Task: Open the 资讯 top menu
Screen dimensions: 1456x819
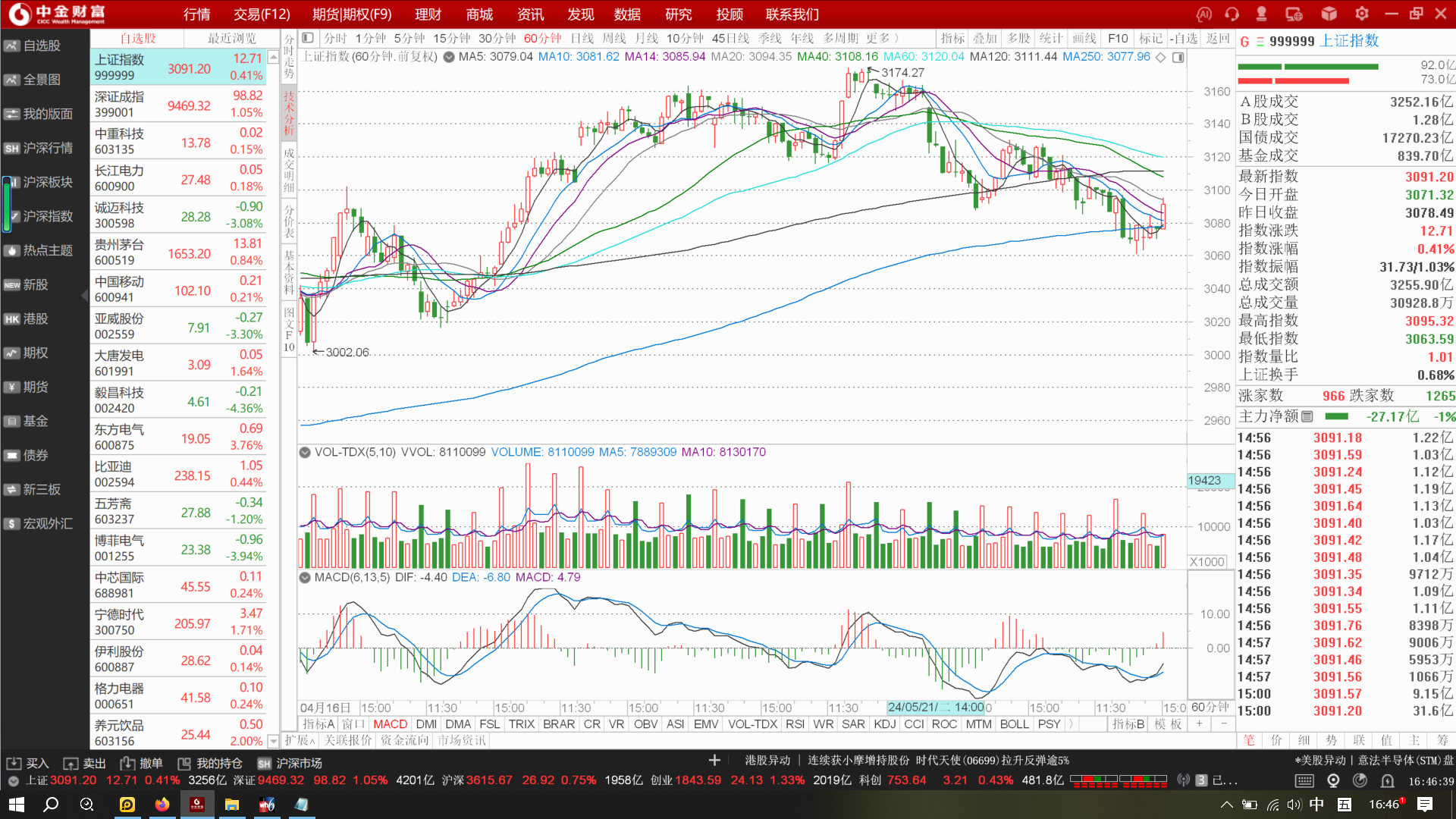Action: (530, 14)
